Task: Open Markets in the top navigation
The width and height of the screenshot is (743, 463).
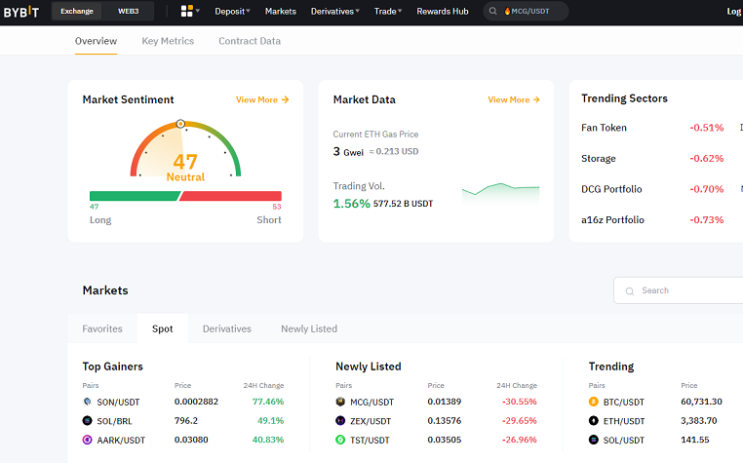Action: [x=281, y=11]
